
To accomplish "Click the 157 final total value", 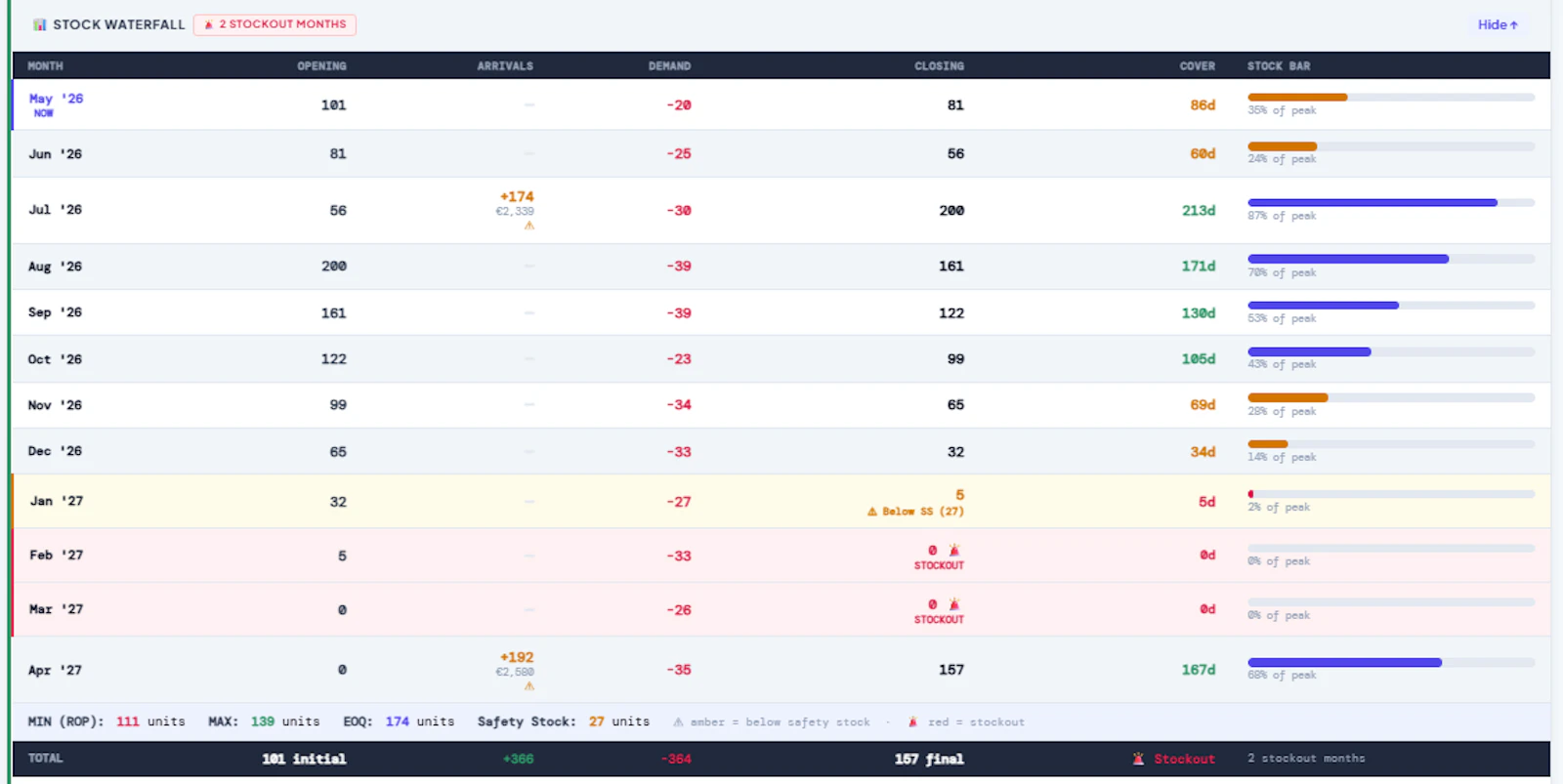I will click(x=929, y=759).
